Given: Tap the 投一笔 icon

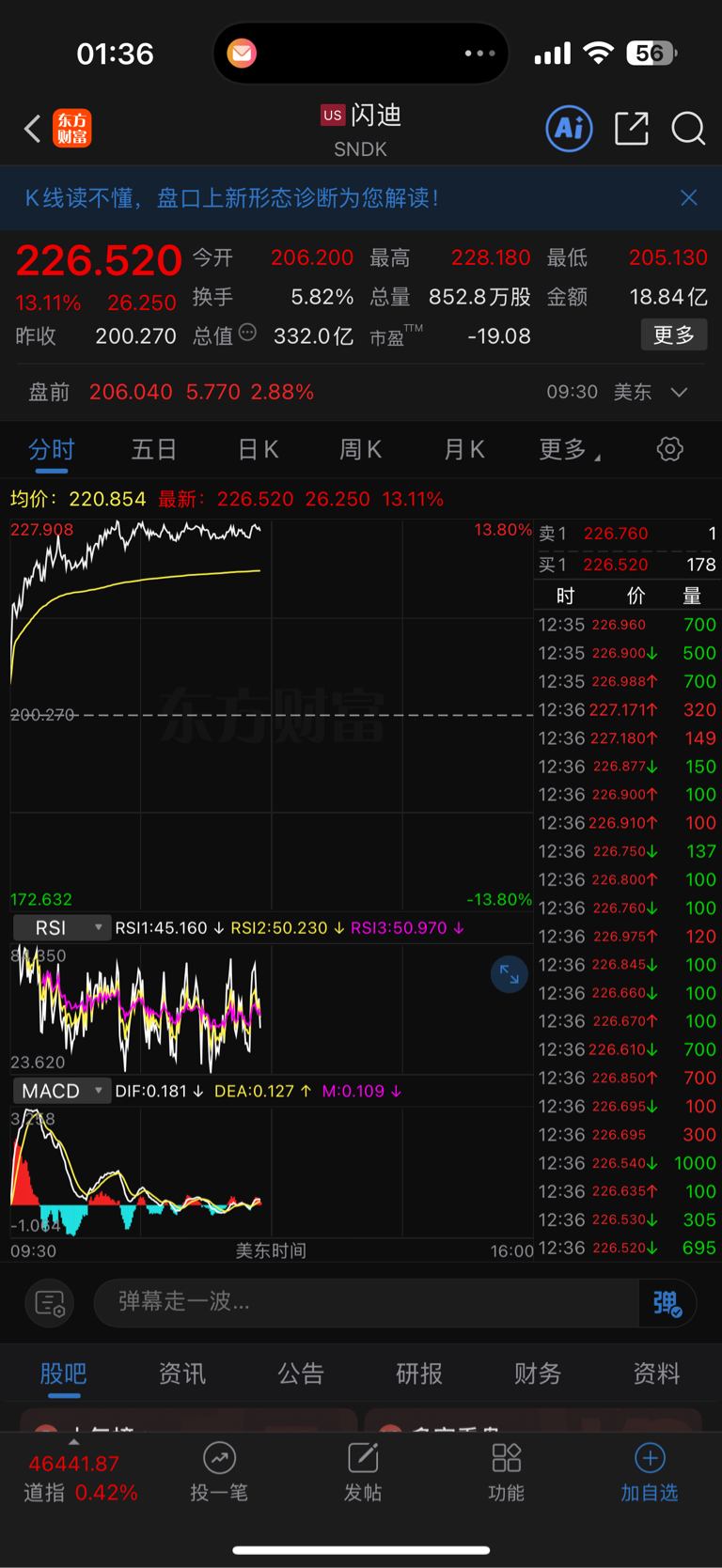Looking at the screenshot, I should click(x=219, y=1458).
